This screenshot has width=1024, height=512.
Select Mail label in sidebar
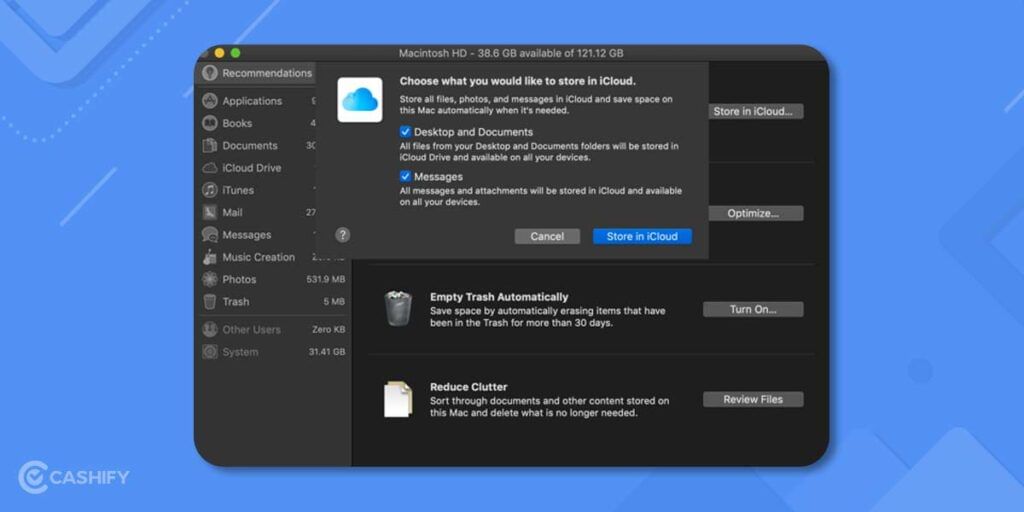232,212
